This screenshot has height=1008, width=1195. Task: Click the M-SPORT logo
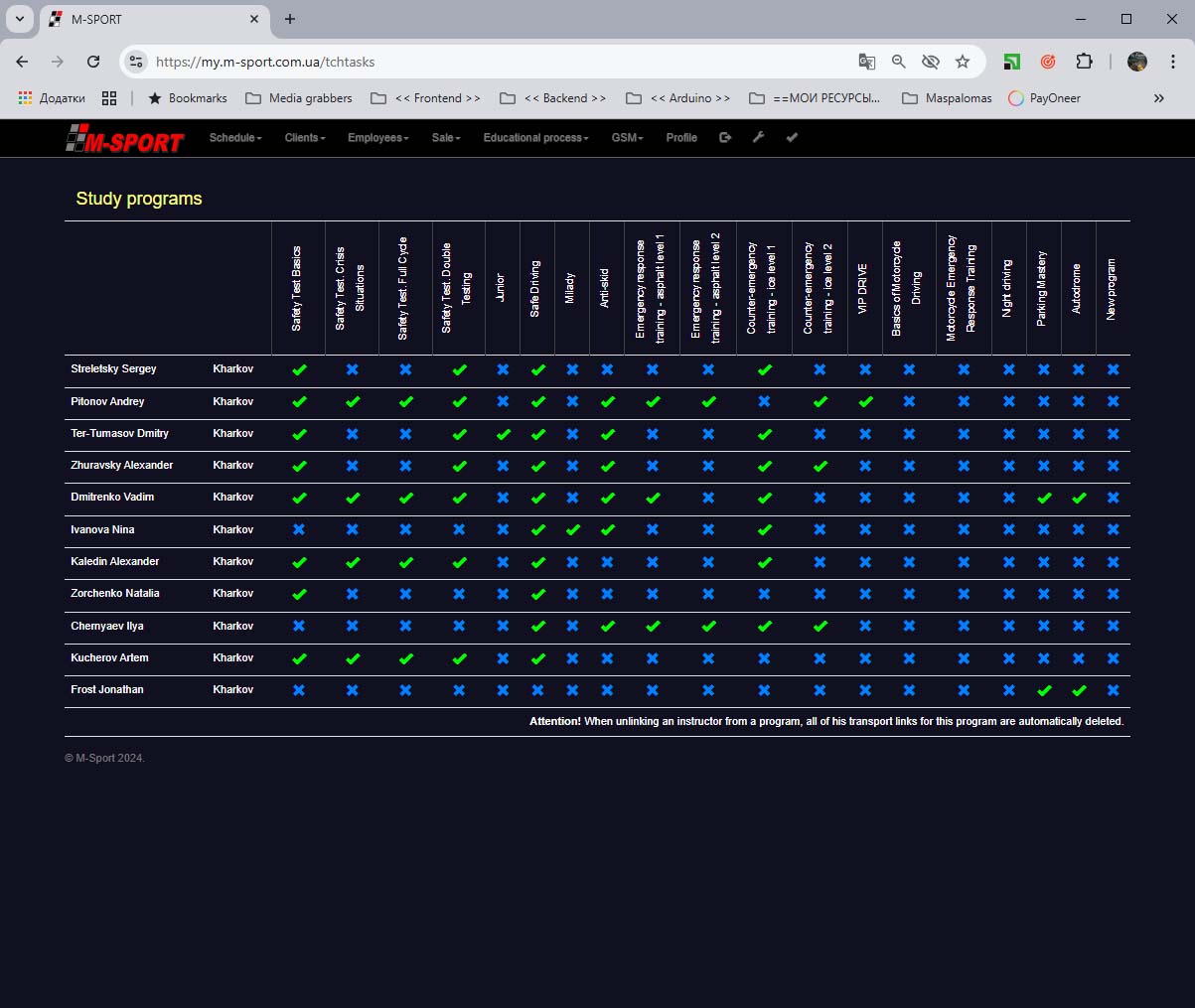[124, 140]
